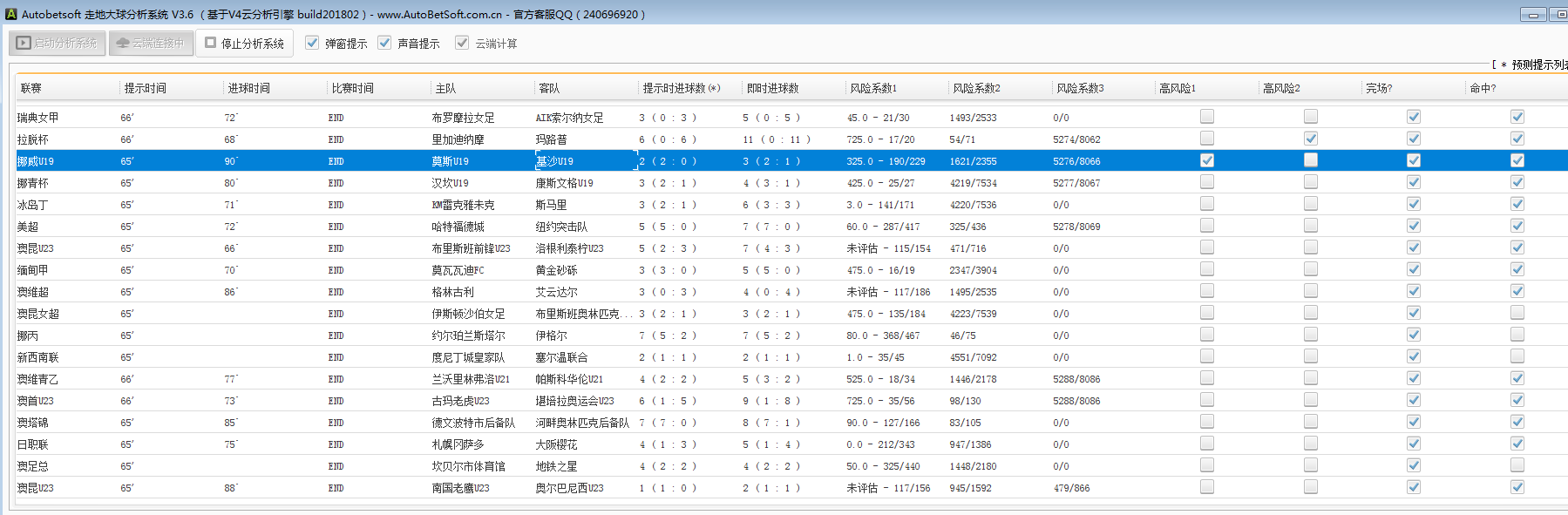Image resolution: width=1568 pixels, height=515 pixels.
Task: Click the 命中? column header
Action: pyautogui.click(x=1482, y=88)
